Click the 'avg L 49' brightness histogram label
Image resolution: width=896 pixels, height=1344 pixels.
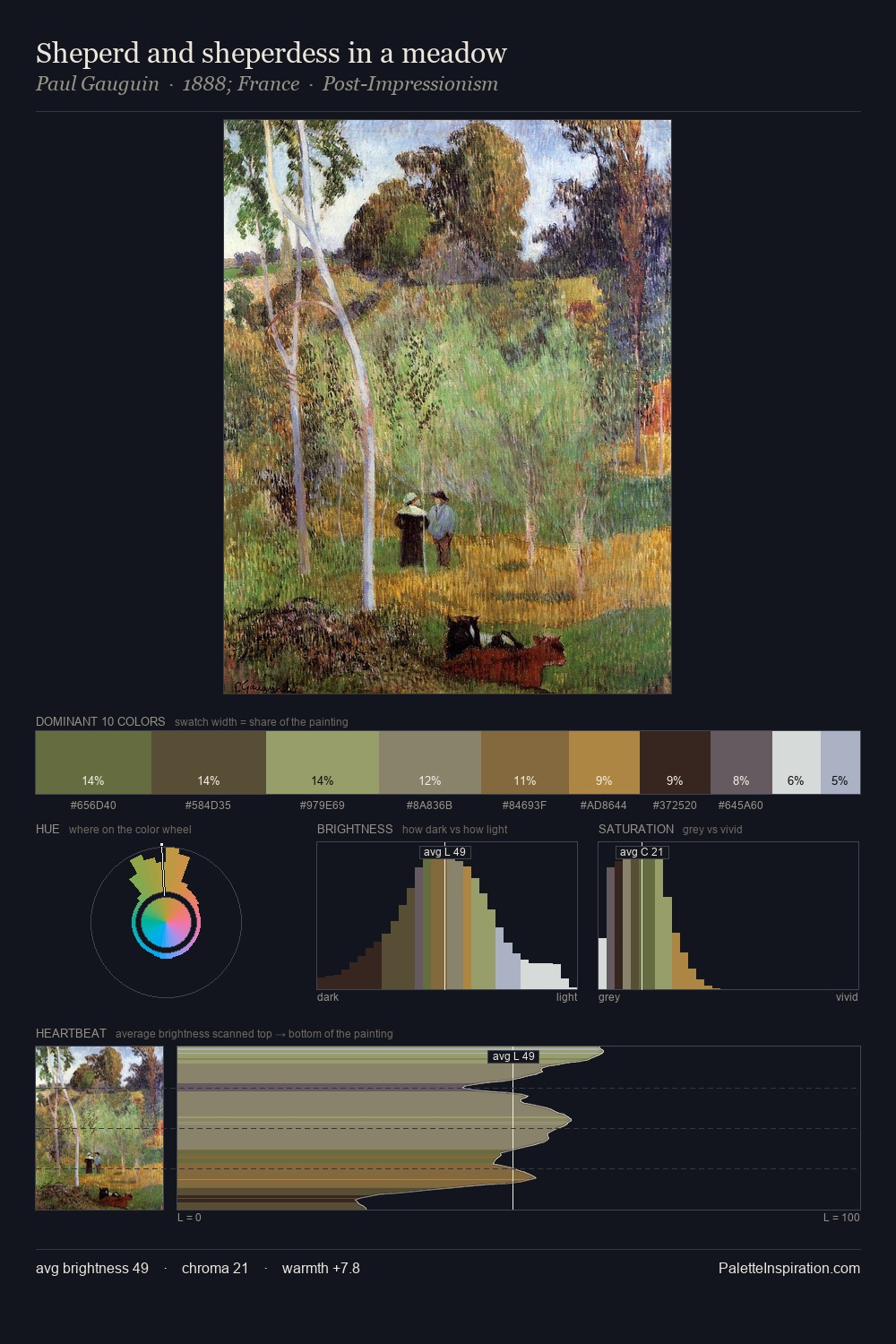pyautogui.click(x=445, y=852)
